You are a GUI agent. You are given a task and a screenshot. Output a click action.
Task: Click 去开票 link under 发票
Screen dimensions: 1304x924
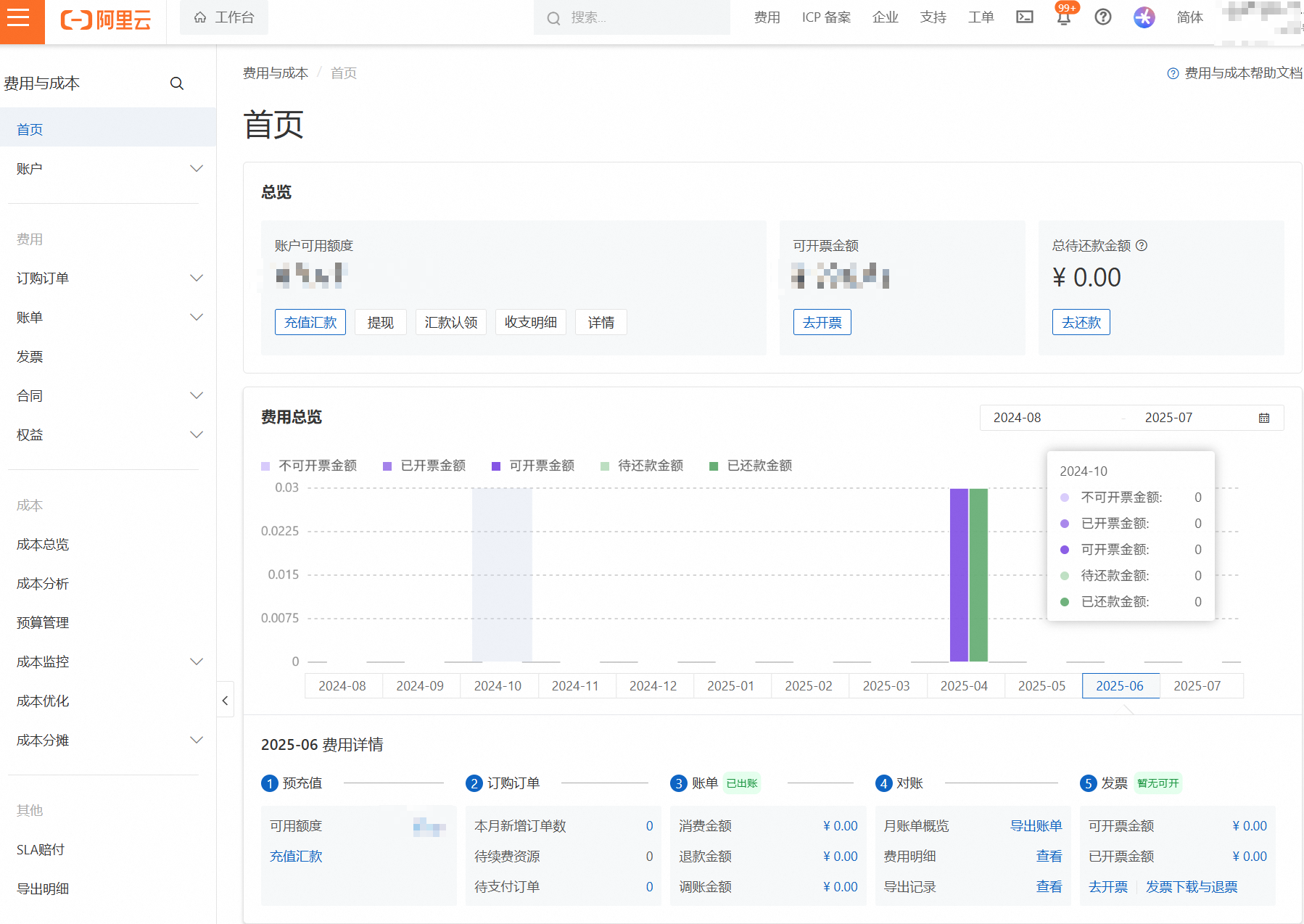[1108, 887]
